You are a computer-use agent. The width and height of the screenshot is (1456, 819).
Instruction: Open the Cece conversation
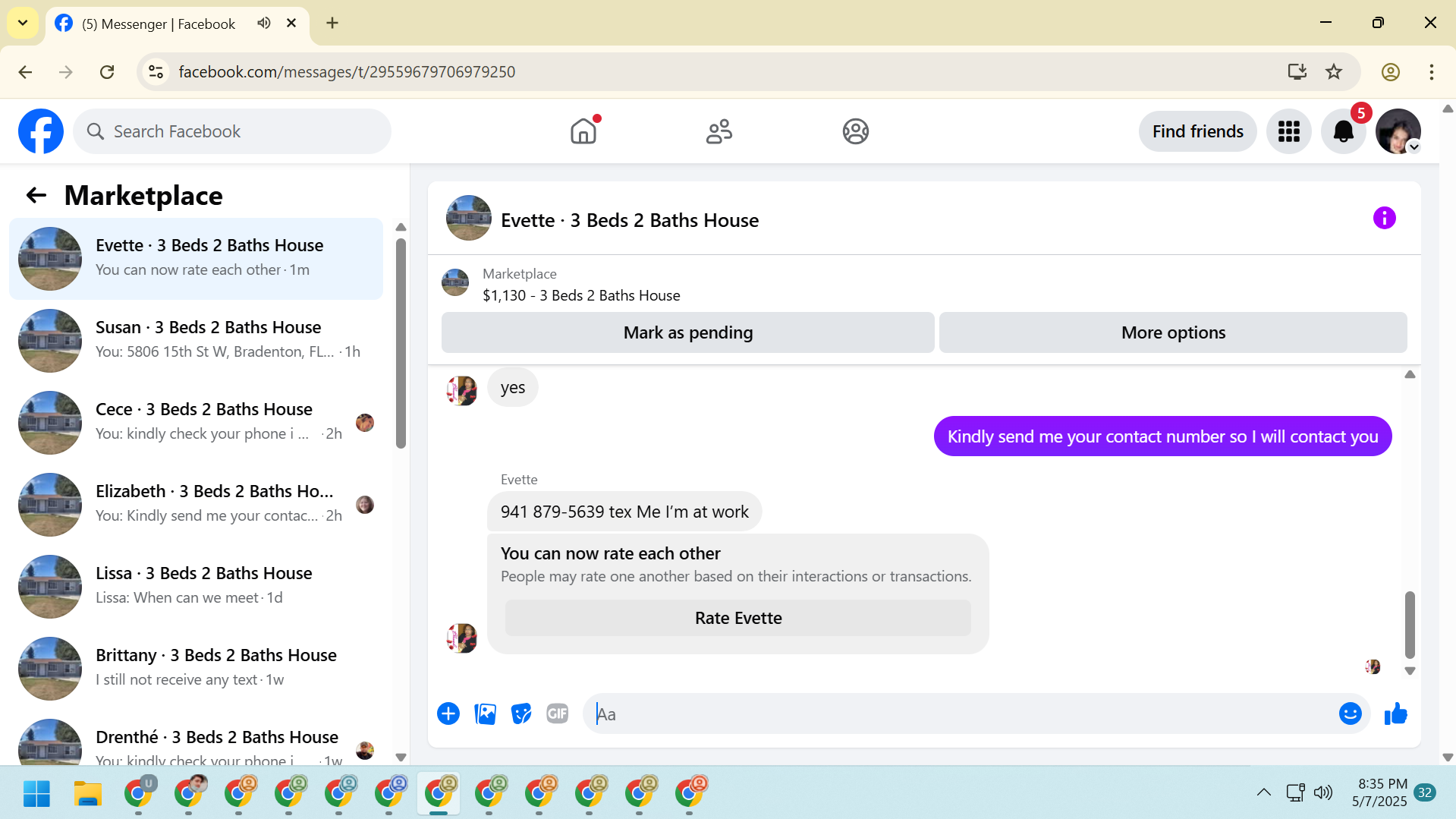(196, 423)
